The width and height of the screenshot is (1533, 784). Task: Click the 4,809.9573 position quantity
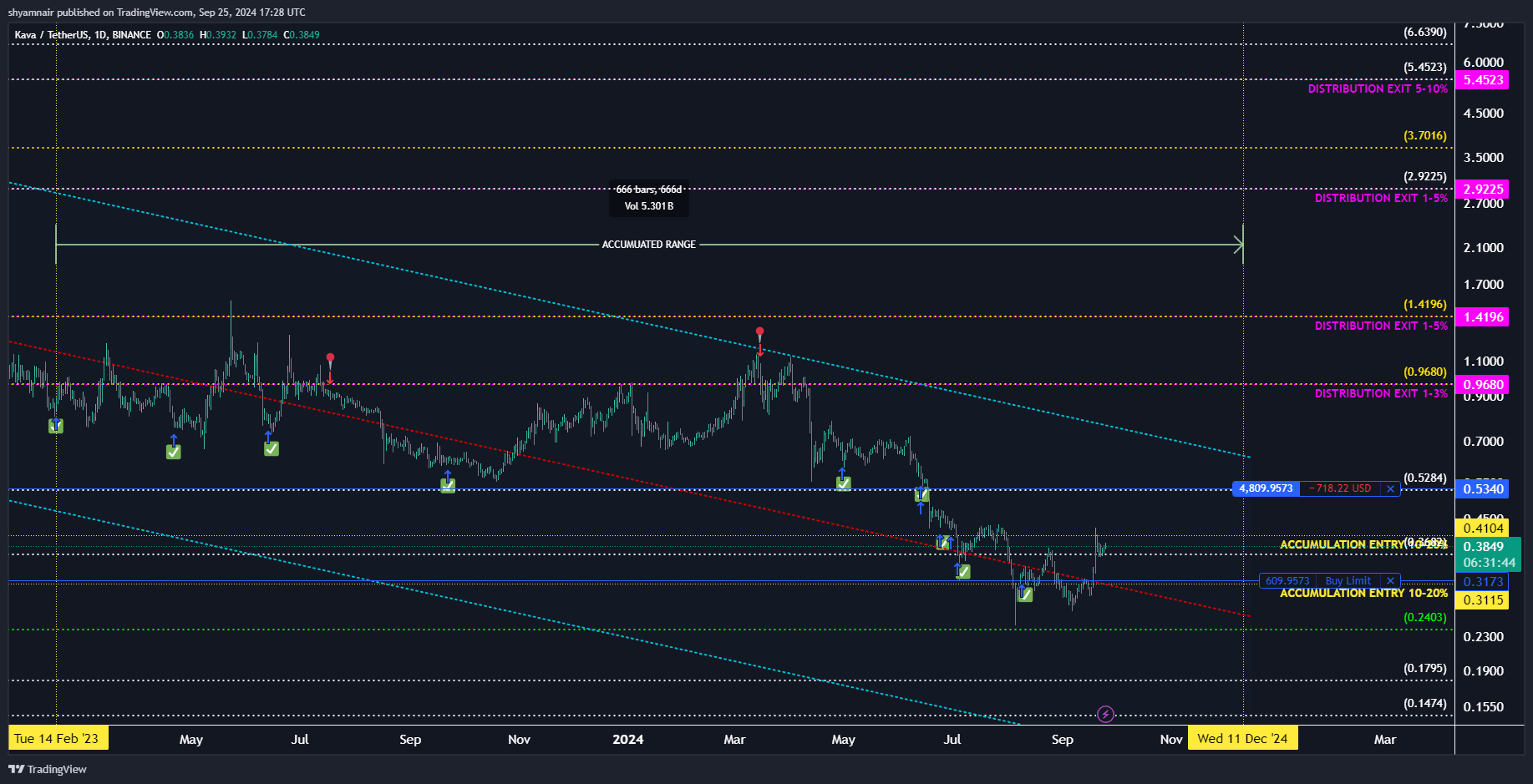[1266, 488]
